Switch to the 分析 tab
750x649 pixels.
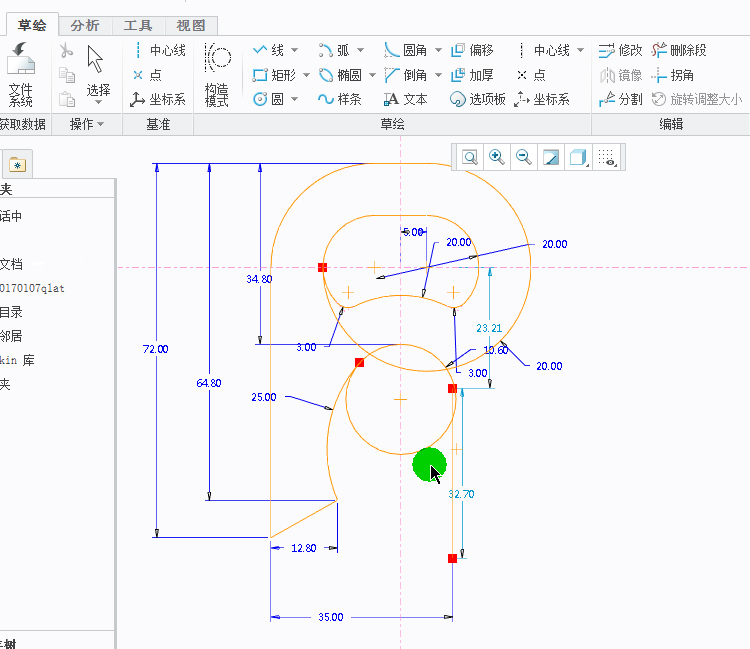(85, 25)
